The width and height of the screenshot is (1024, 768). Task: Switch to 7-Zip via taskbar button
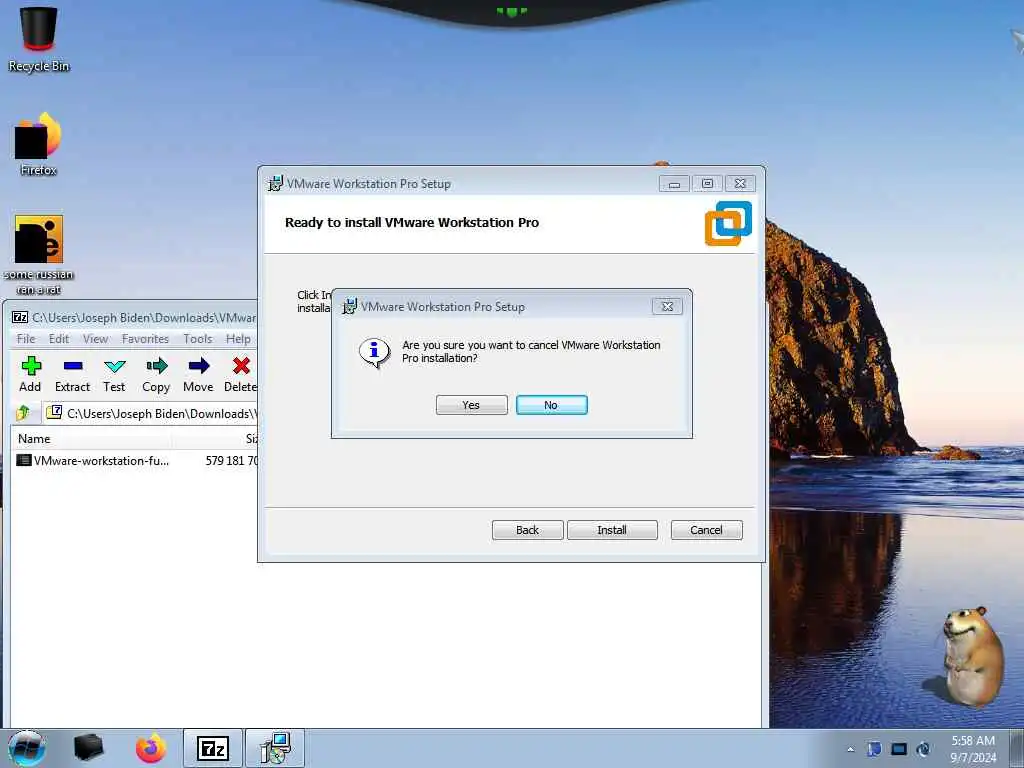[213, 748]
